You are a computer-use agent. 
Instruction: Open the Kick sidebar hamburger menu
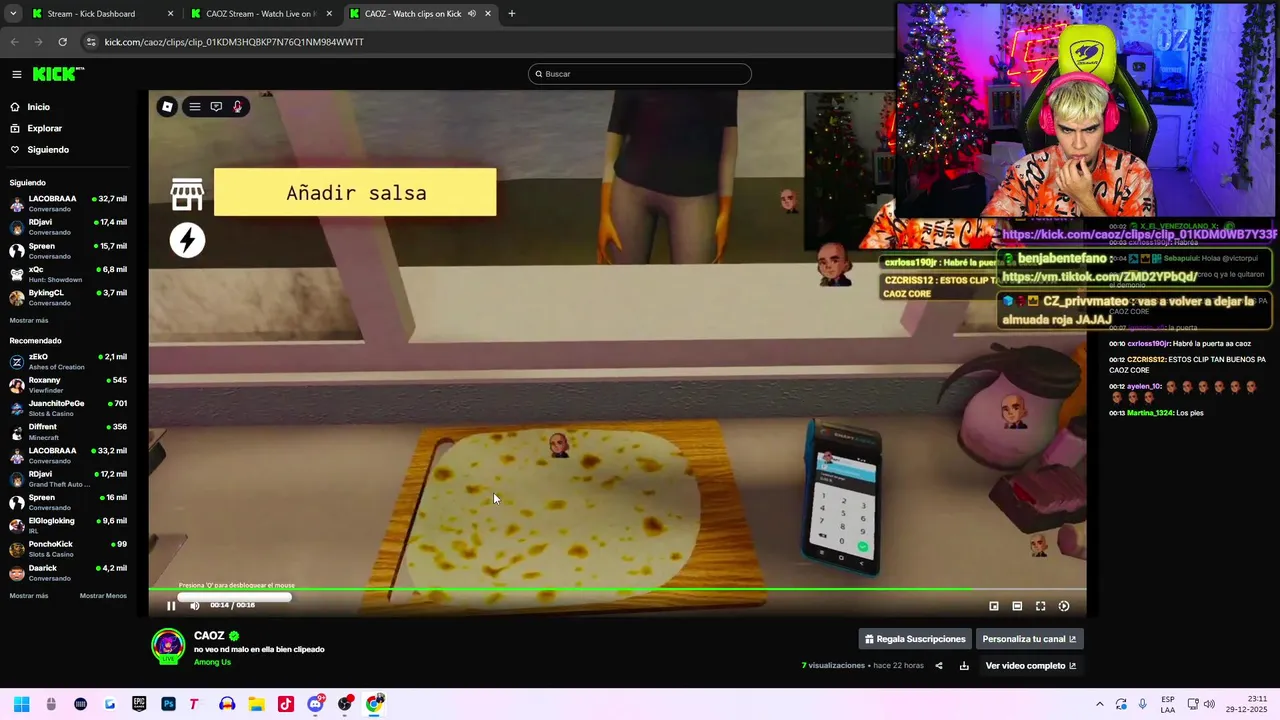(17, 74)
